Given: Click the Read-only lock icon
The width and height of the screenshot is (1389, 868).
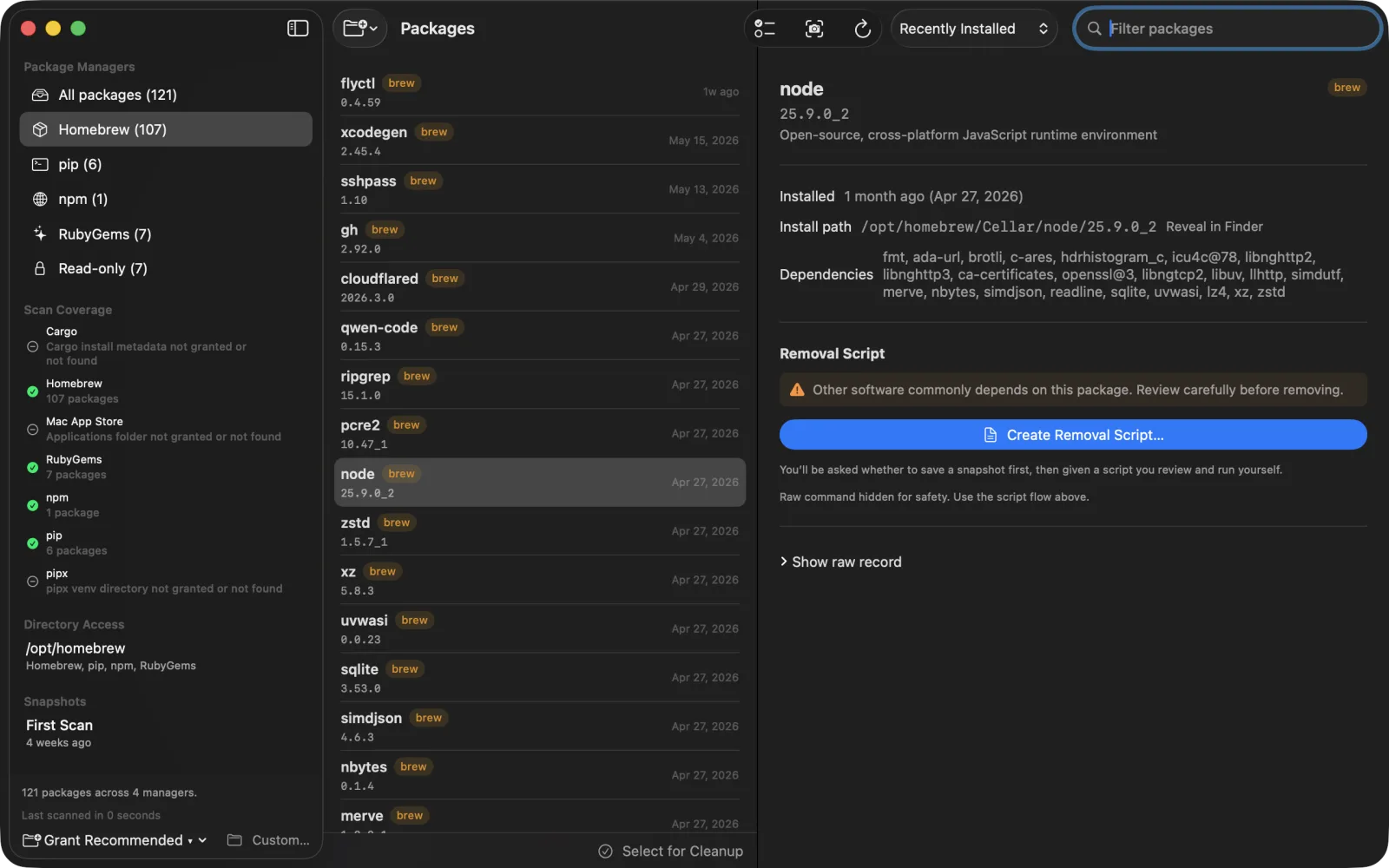Looking at the screenshot, I should [x=40, y=268].
